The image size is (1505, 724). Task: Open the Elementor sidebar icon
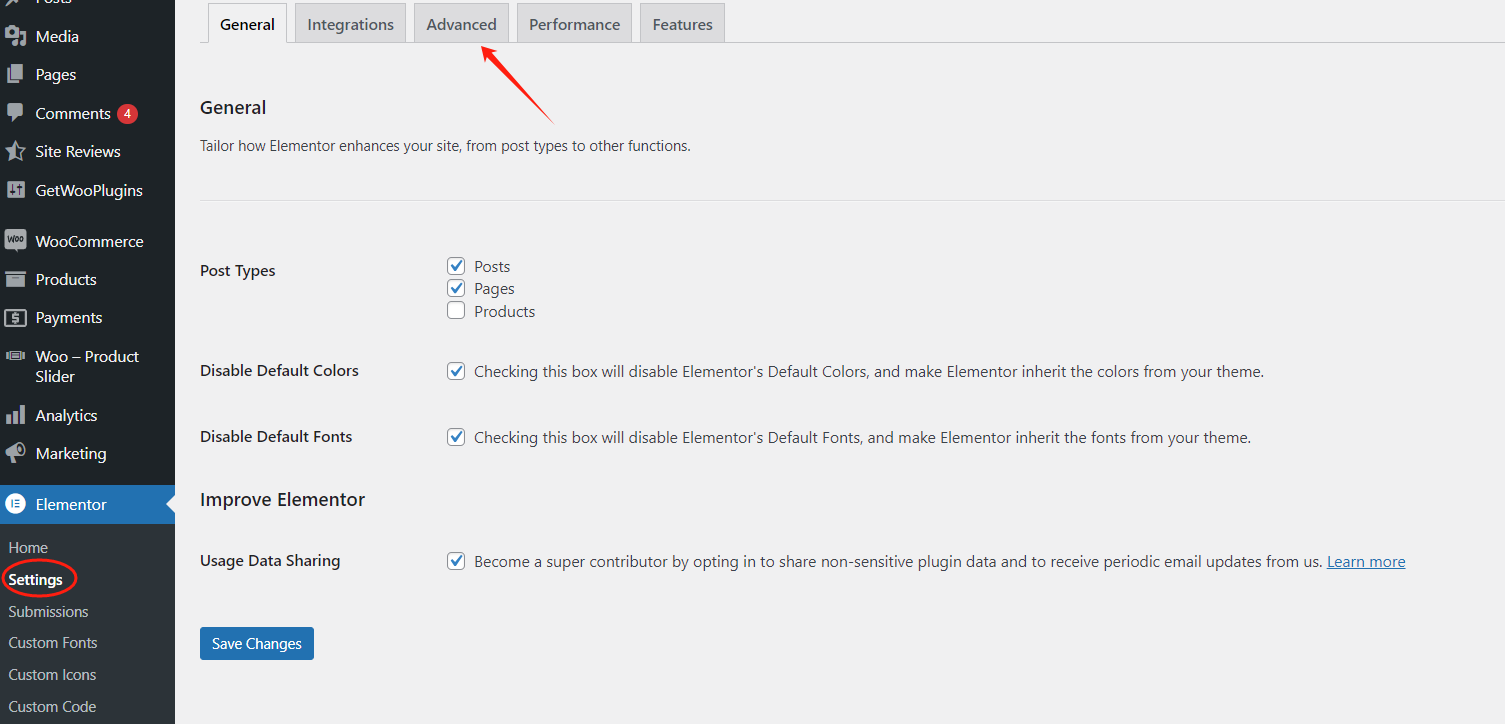click(17, 504)
